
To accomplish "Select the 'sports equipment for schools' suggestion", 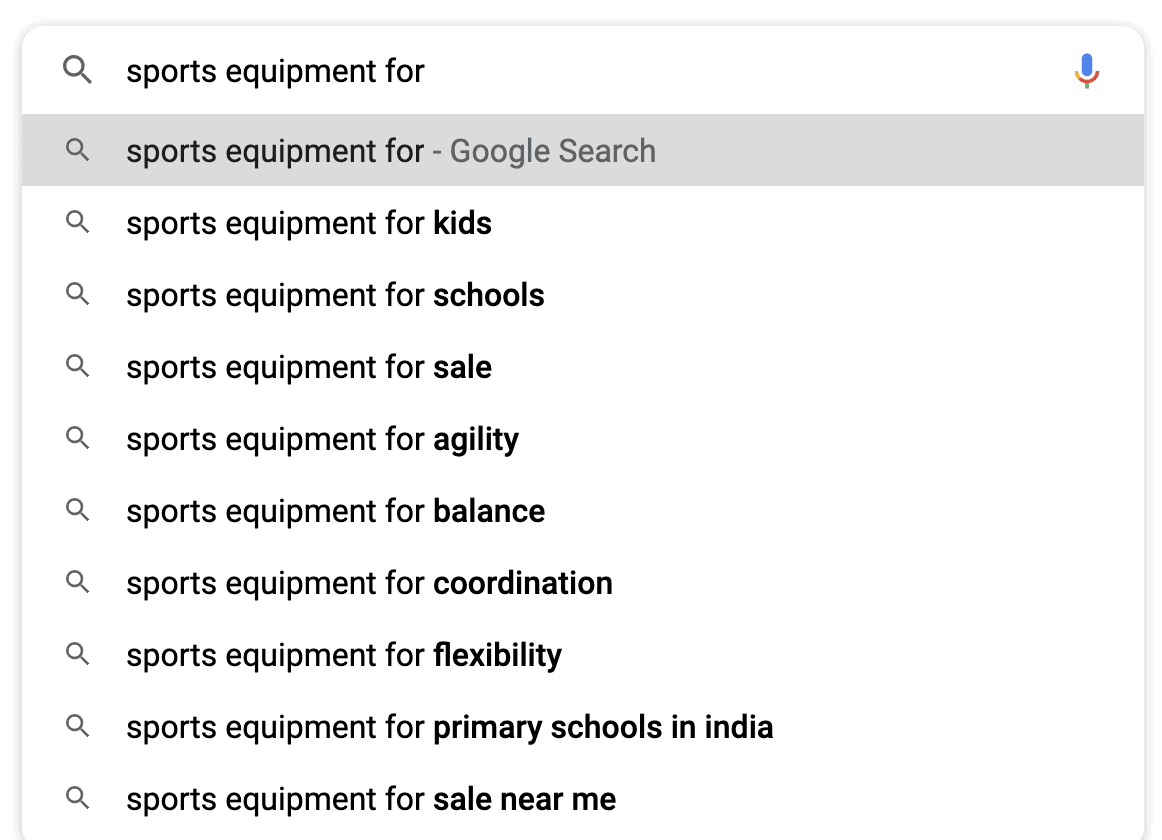I will tap(334, 295).
